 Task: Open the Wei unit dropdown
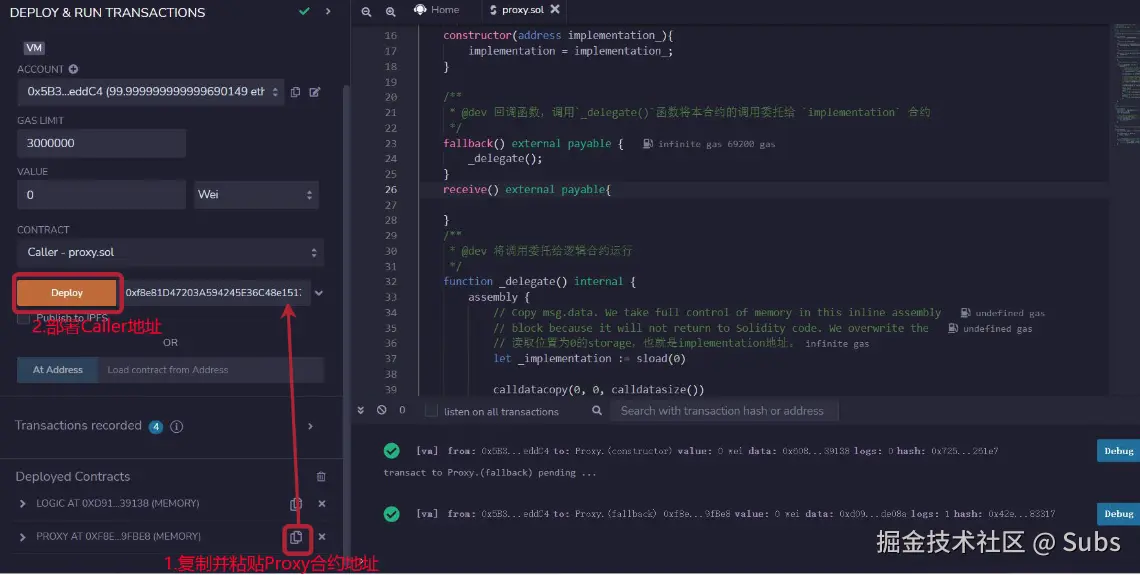click(x=256, y=195)
